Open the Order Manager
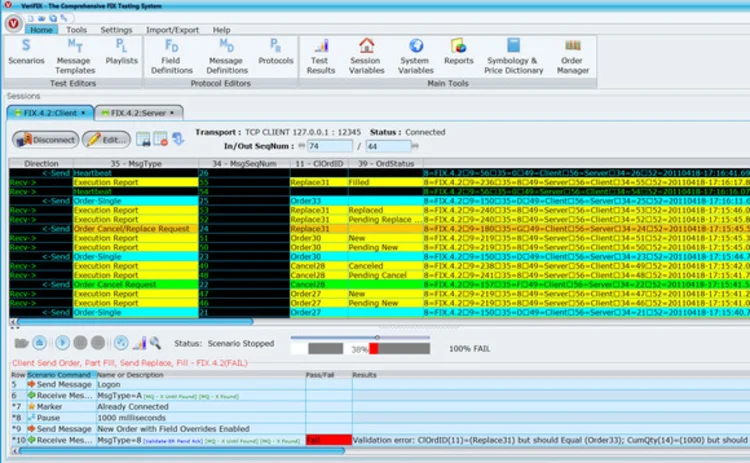750x463 pixels. click(573, 56)
